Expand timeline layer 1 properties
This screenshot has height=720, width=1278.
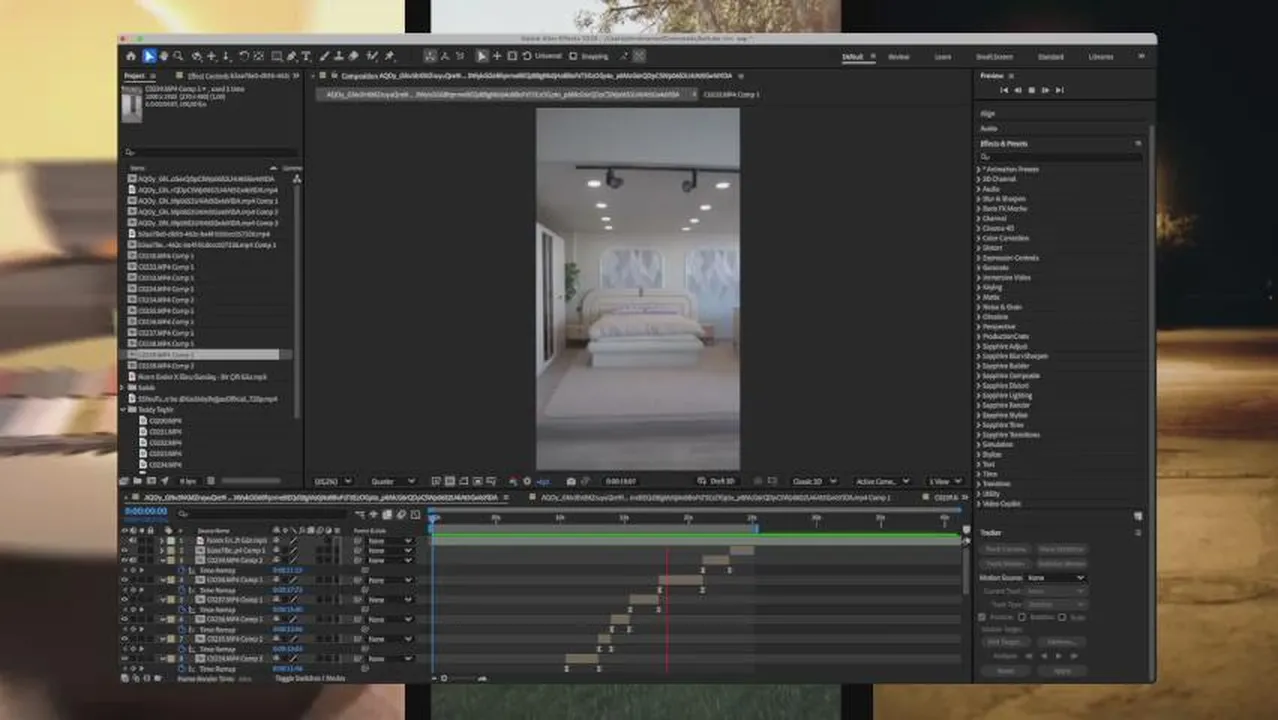161,541
